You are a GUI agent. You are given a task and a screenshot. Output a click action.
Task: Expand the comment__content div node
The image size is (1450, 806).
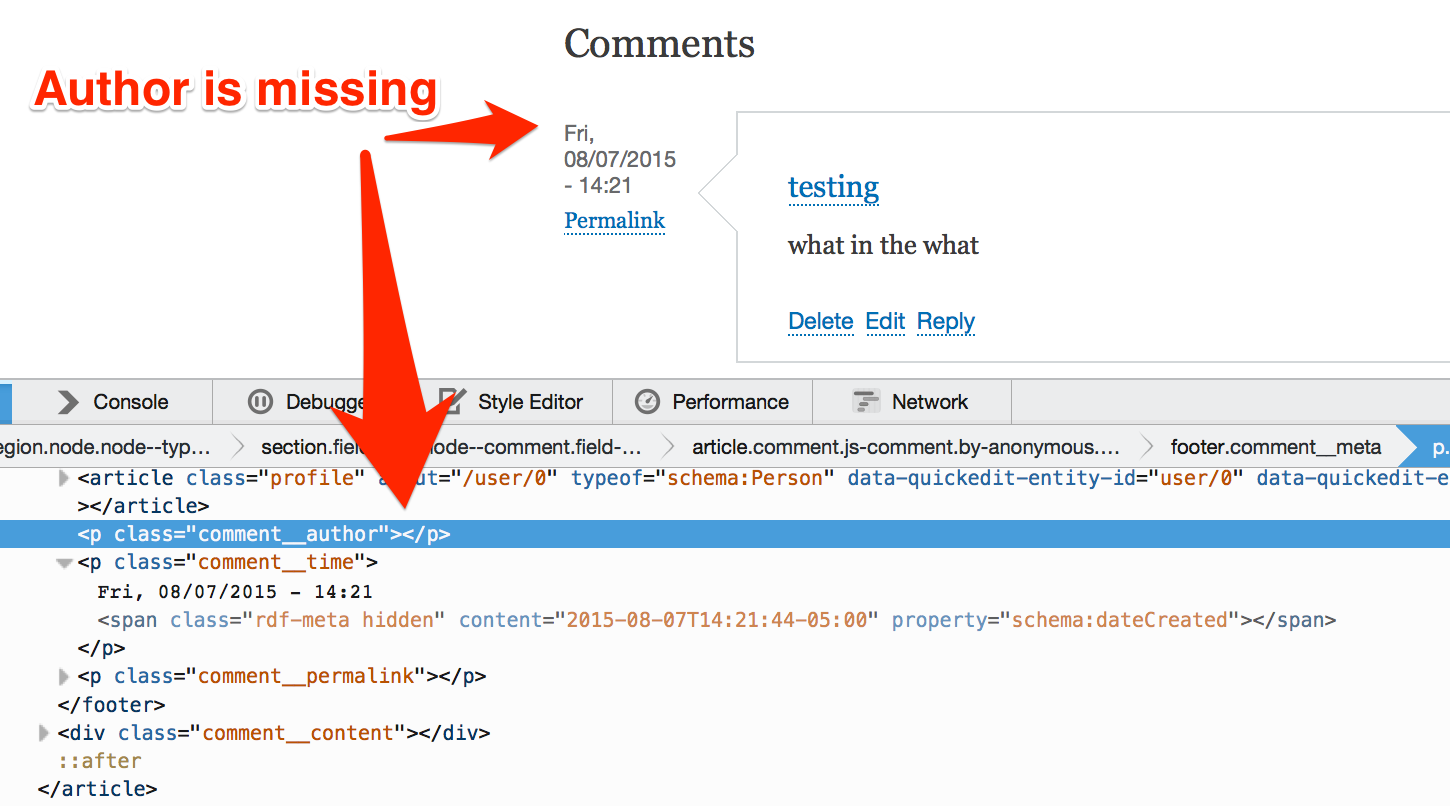pyautogui.click(x=44, y=733)
